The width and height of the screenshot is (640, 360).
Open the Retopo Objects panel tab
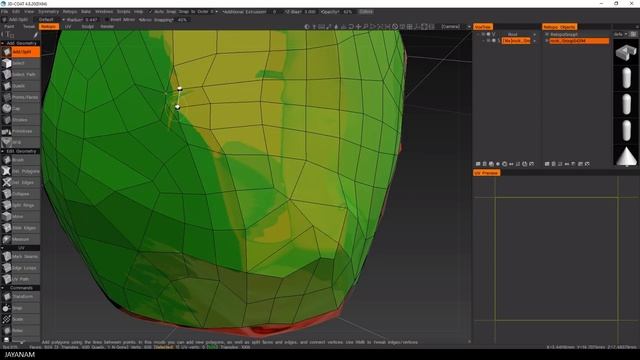559,27
